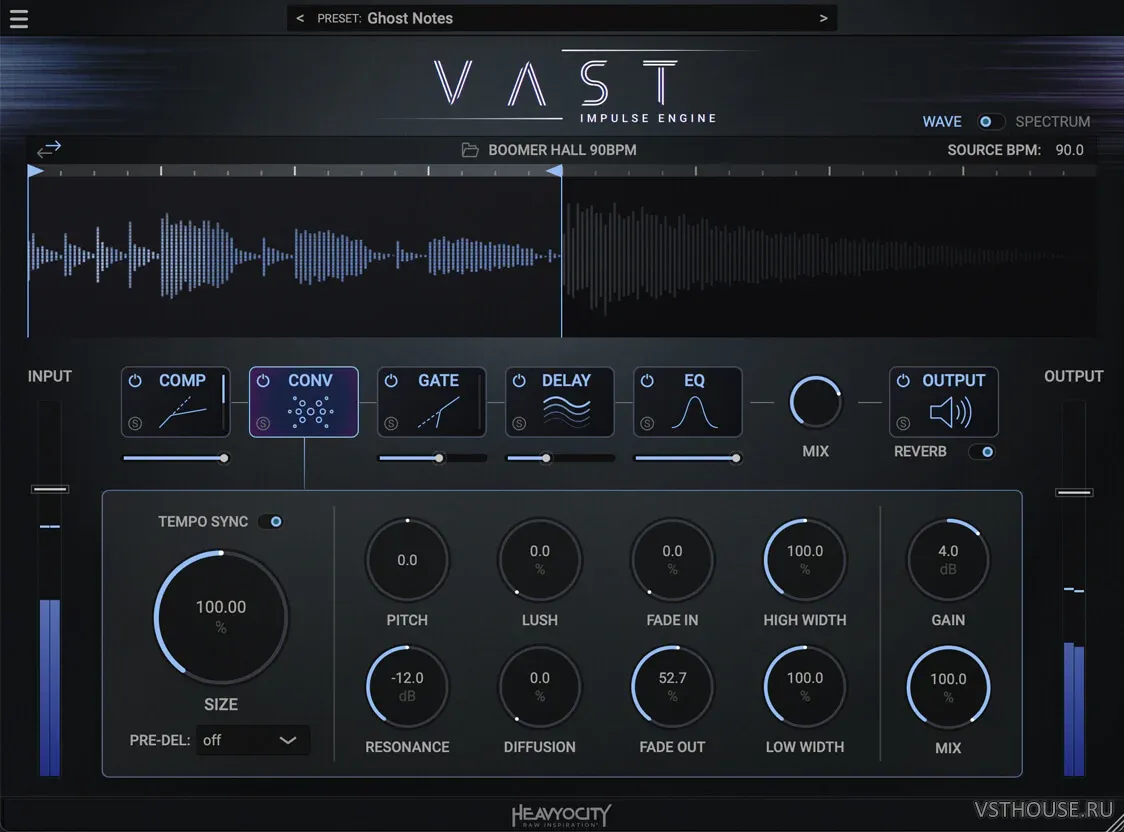Screen dimensions: 1124x832
Task: Go to the previous preset arrow
Action: (x=300, y=18)
